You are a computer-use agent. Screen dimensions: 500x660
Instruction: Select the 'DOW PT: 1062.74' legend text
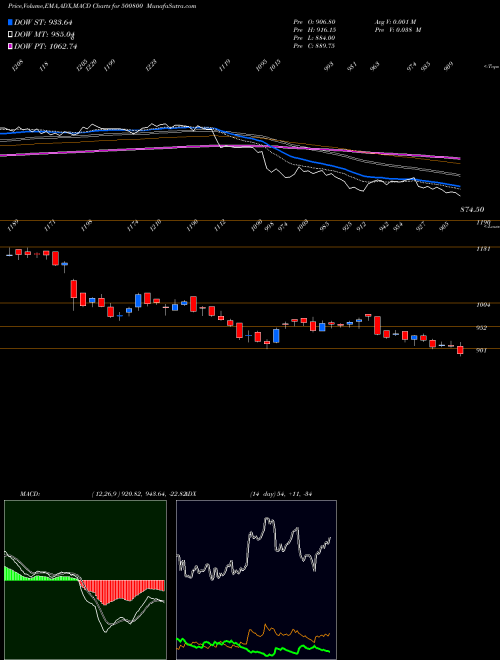(45, 46)
